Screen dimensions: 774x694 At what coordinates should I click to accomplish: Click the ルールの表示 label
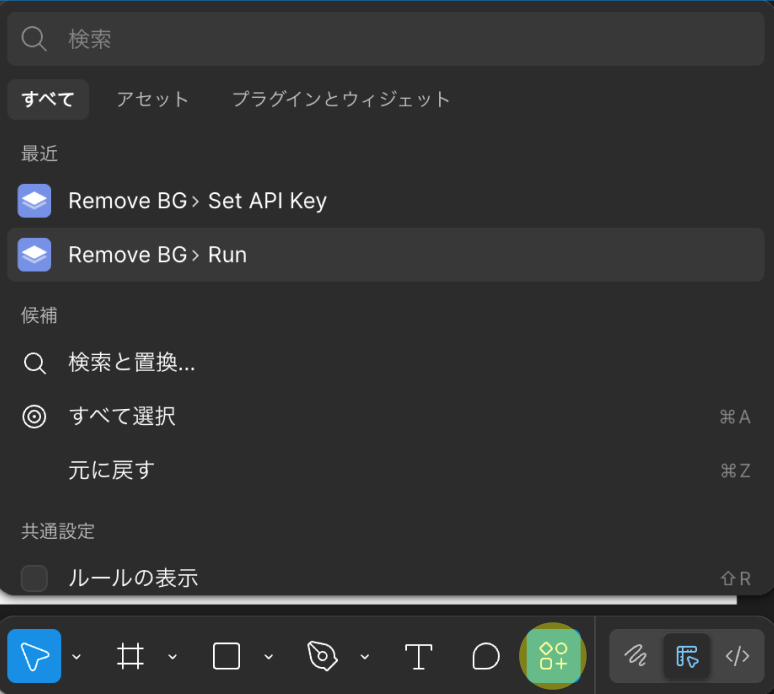point(133,578)
